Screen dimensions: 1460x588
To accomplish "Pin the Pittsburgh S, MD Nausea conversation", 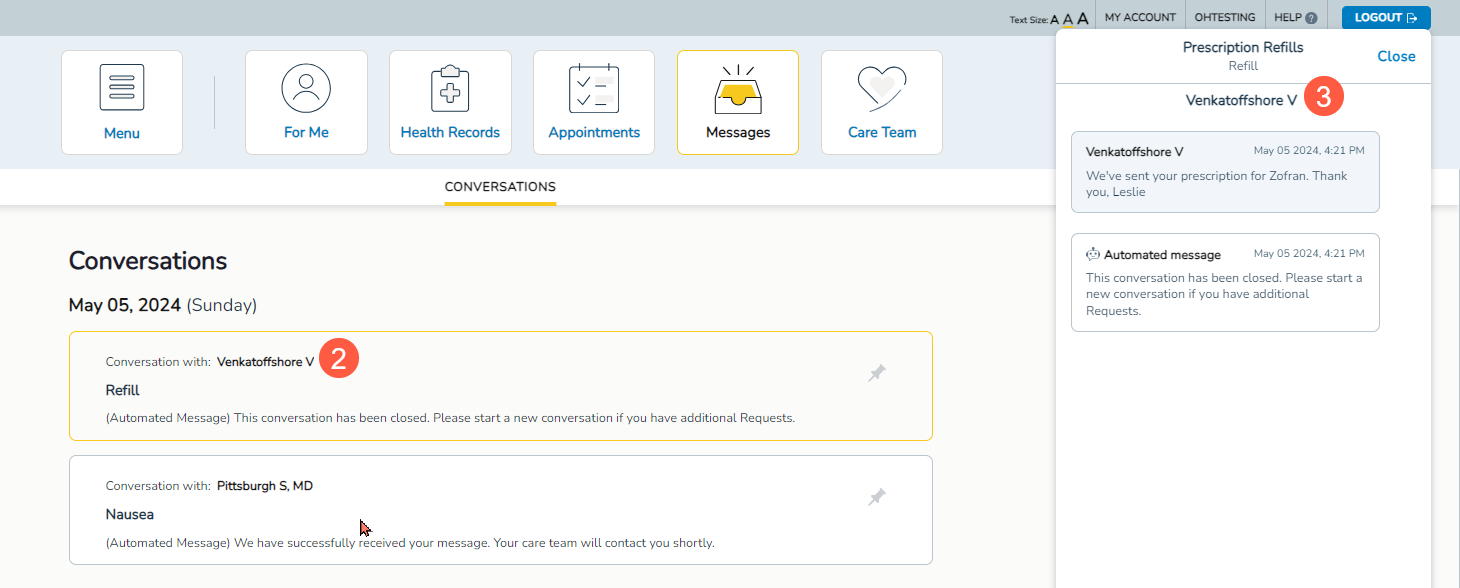I will pyautogui.click(x=877, y=497).
